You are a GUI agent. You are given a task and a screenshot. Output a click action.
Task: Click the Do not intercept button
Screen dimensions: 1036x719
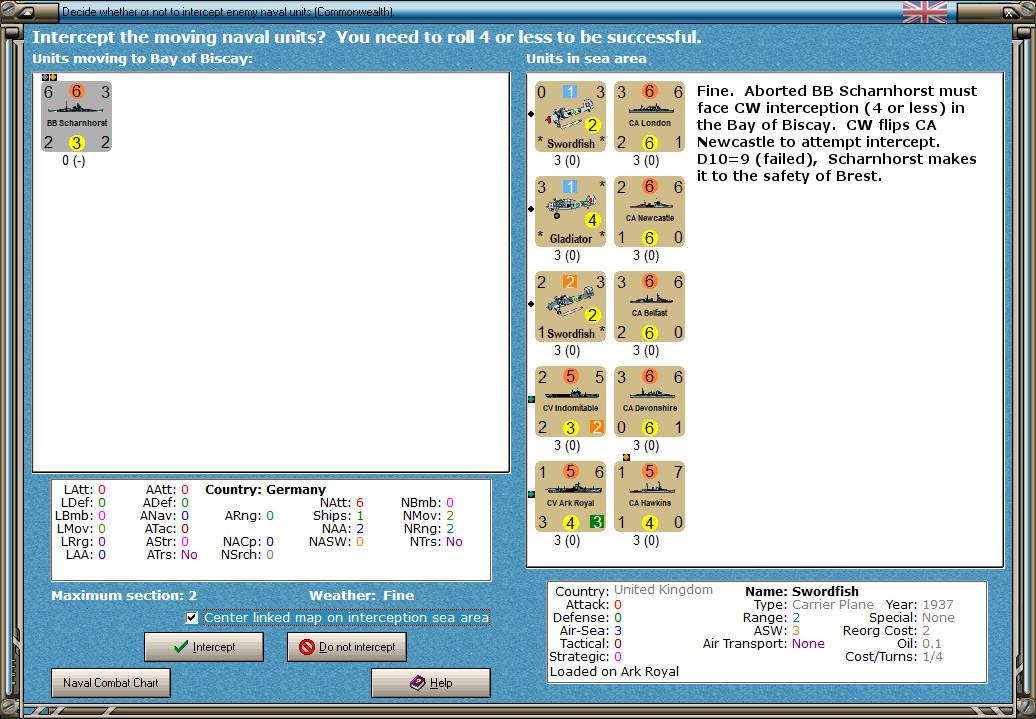coord(347,647)
